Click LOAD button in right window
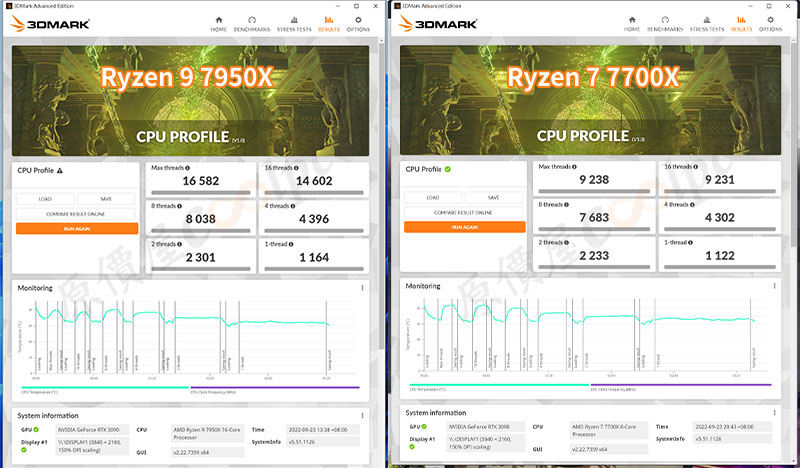Viewport: 800px width, 468px height. coord(433,198)
